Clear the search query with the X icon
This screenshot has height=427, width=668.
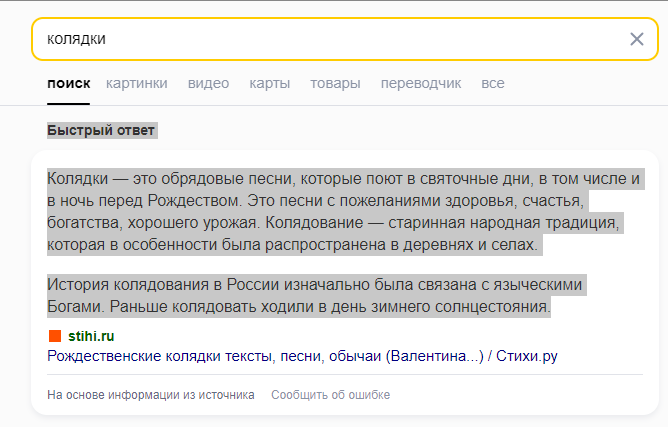click(636, 39)
